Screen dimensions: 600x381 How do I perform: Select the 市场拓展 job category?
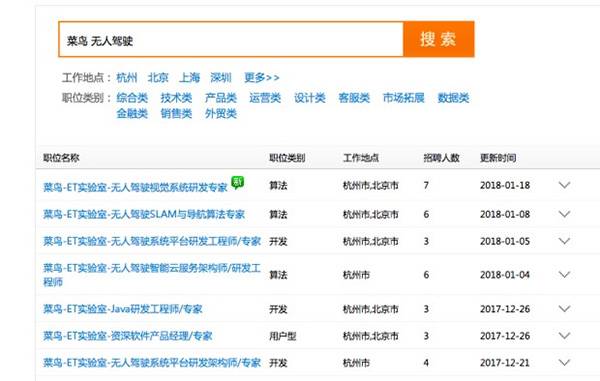[x=403, y=98]
